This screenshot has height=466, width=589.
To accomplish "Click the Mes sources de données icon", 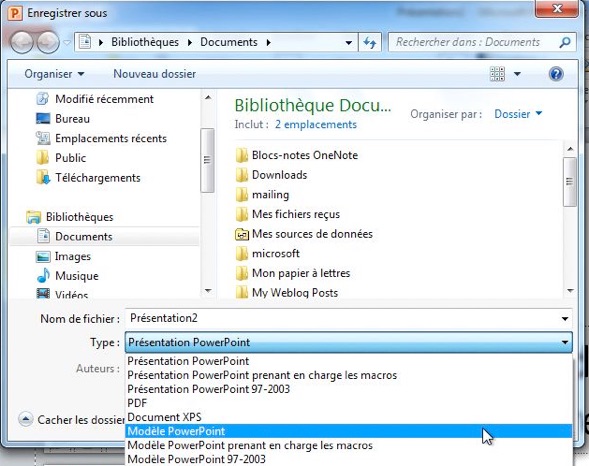I will click(242, 234).
